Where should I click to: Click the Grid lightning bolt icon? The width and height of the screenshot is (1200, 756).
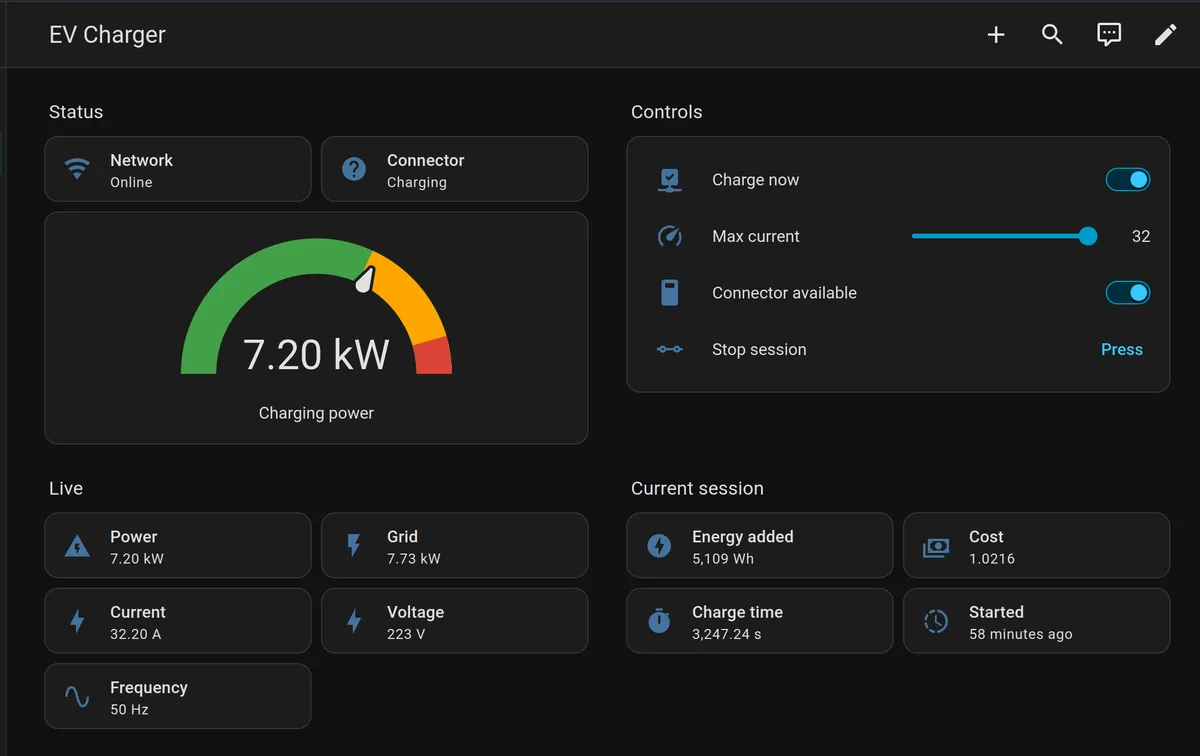pos(354,546)
